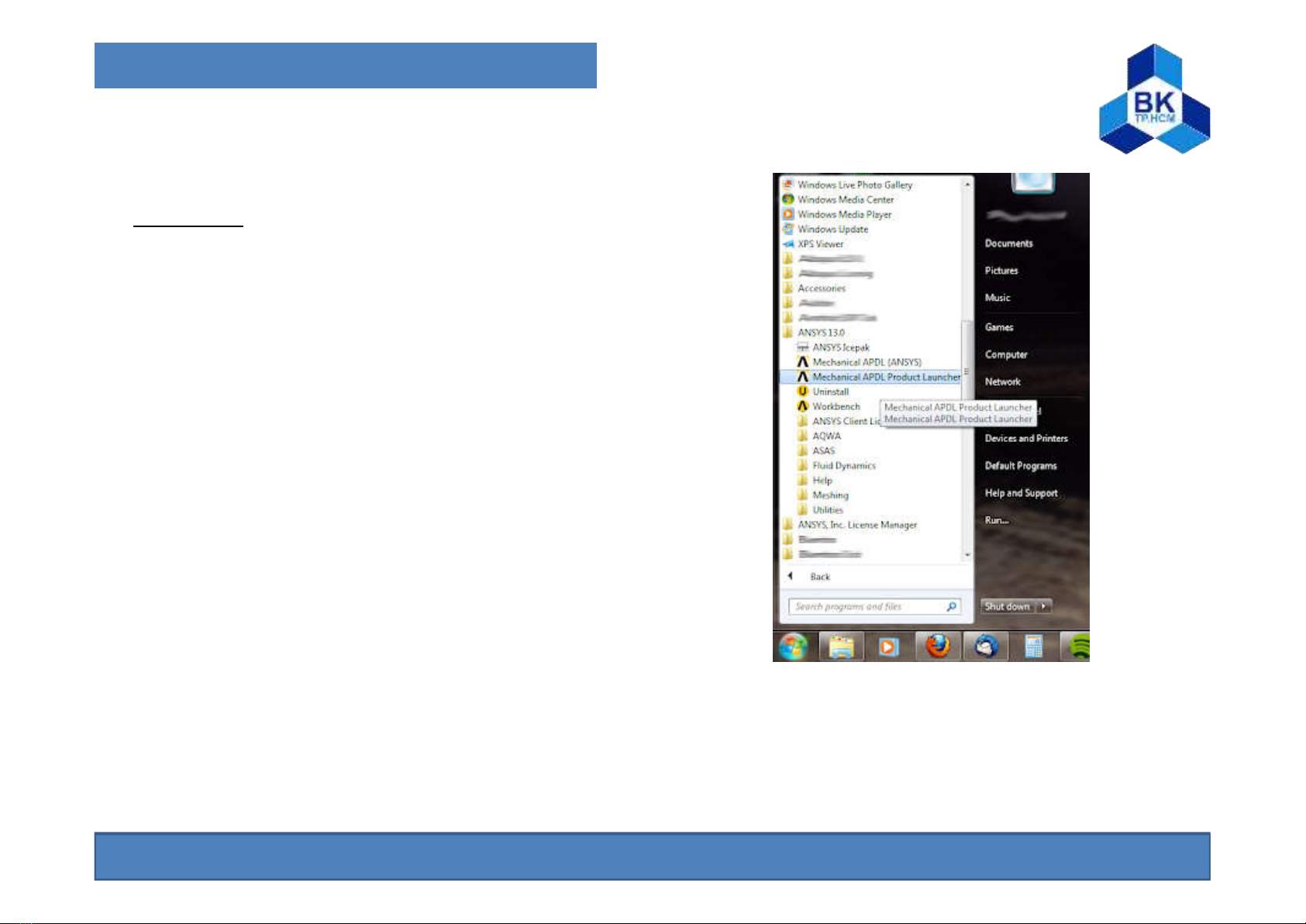The height and width of the screenshot is (924, 1306).
Task: Launch Firefox from the taskbar
Action: click(938, 646)
